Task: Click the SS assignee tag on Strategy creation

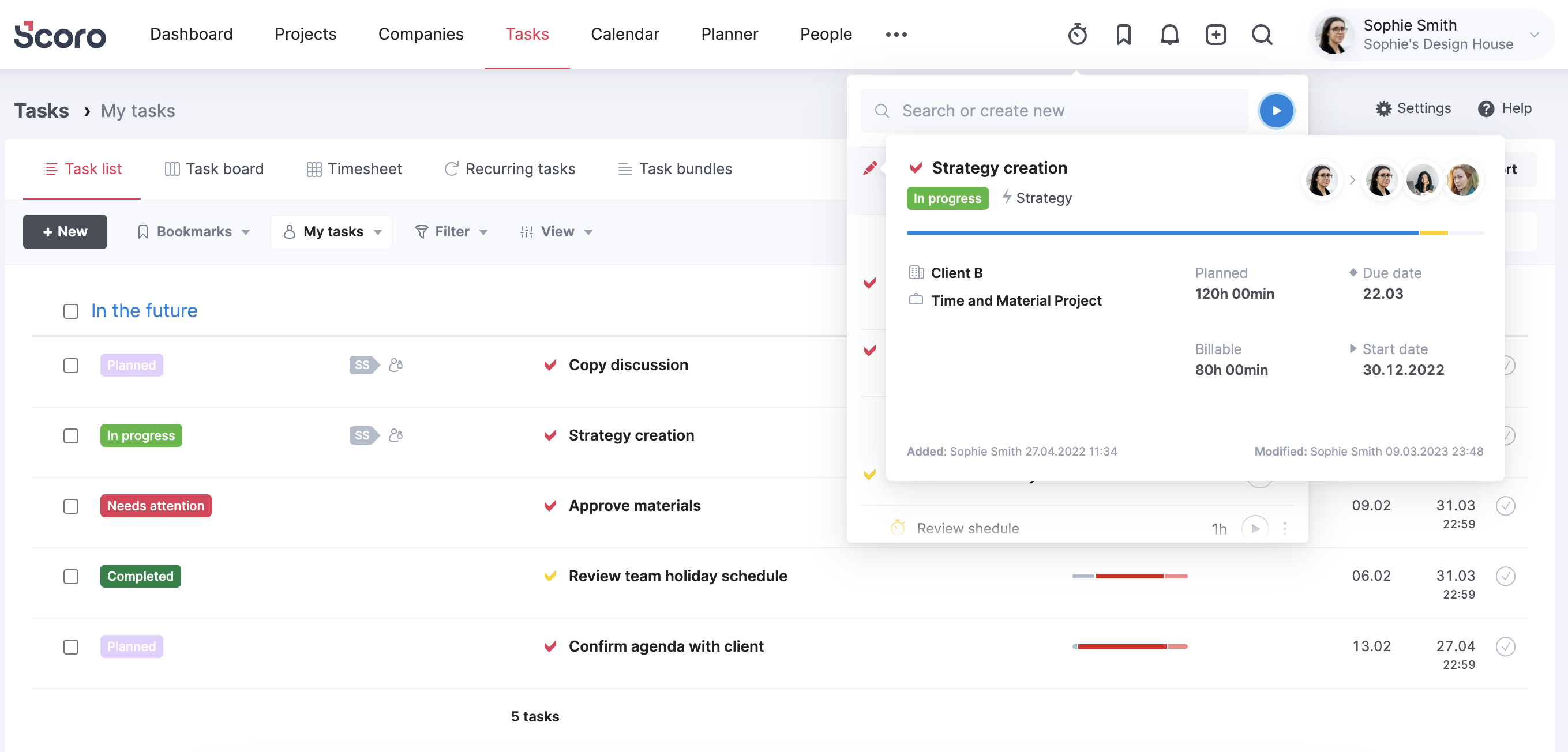Action: pos(363,435)
